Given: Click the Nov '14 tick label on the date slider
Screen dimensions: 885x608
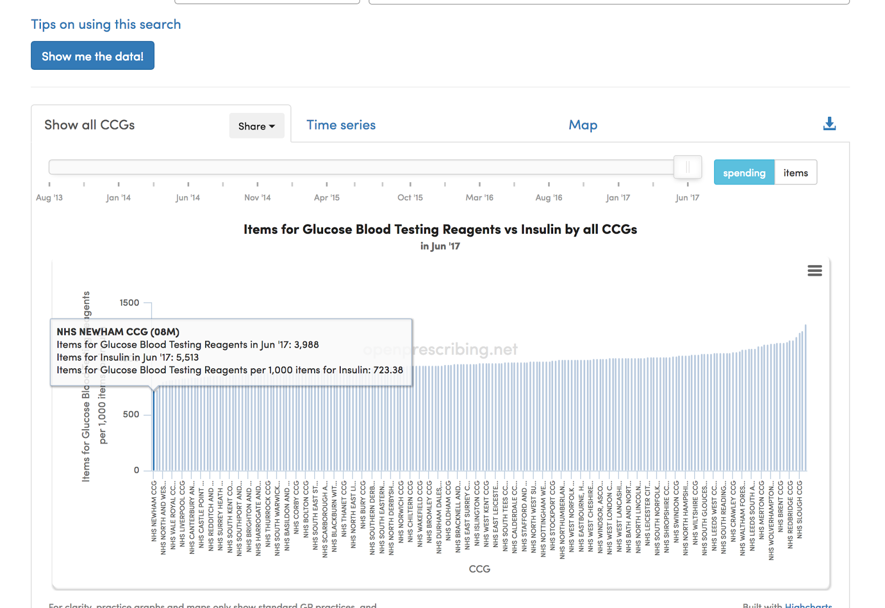Looking at the screenshot, I should coord(257,198).
